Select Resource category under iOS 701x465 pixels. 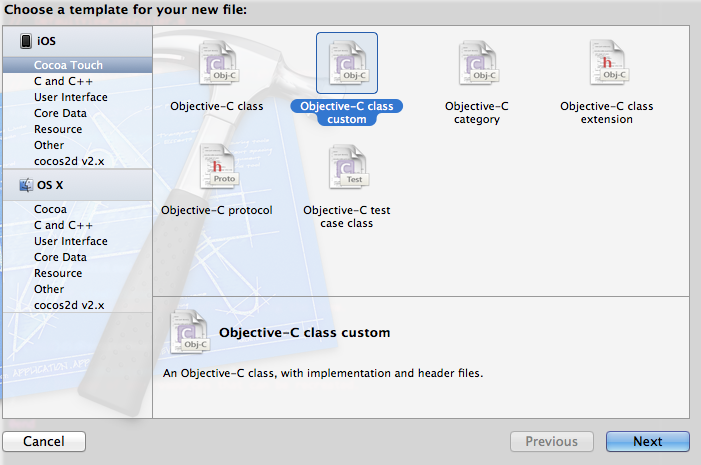coord(77,130)
